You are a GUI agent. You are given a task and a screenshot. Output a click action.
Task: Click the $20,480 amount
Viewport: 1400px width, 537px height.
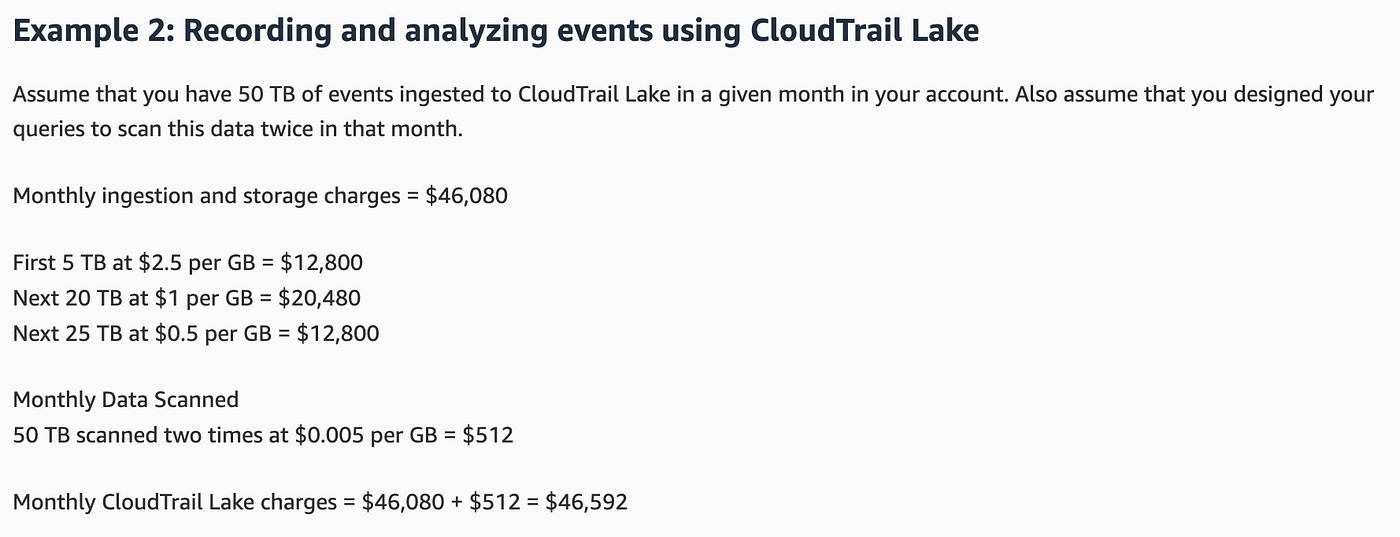pyautogui.click(x=320, y=298)
